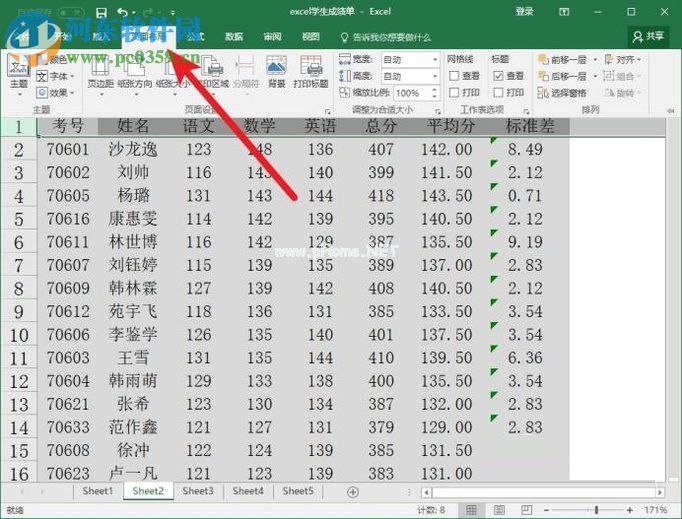Screen dimensions: 682x519
Task: Switch to Sheet5 tab
Action: coord(298,491)
